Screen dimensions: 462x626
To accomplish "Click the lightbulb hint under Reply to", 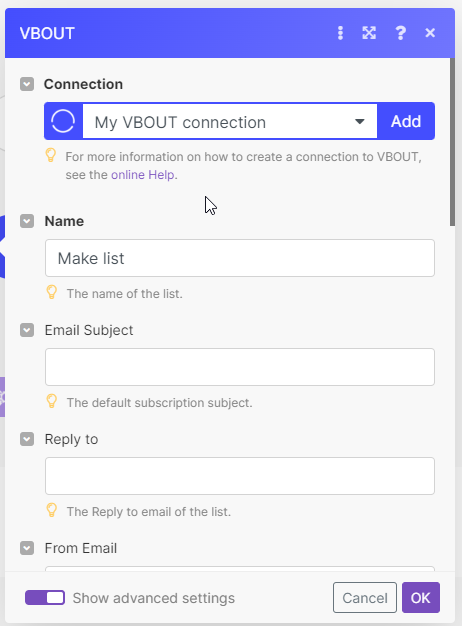I will coord(52,510).
